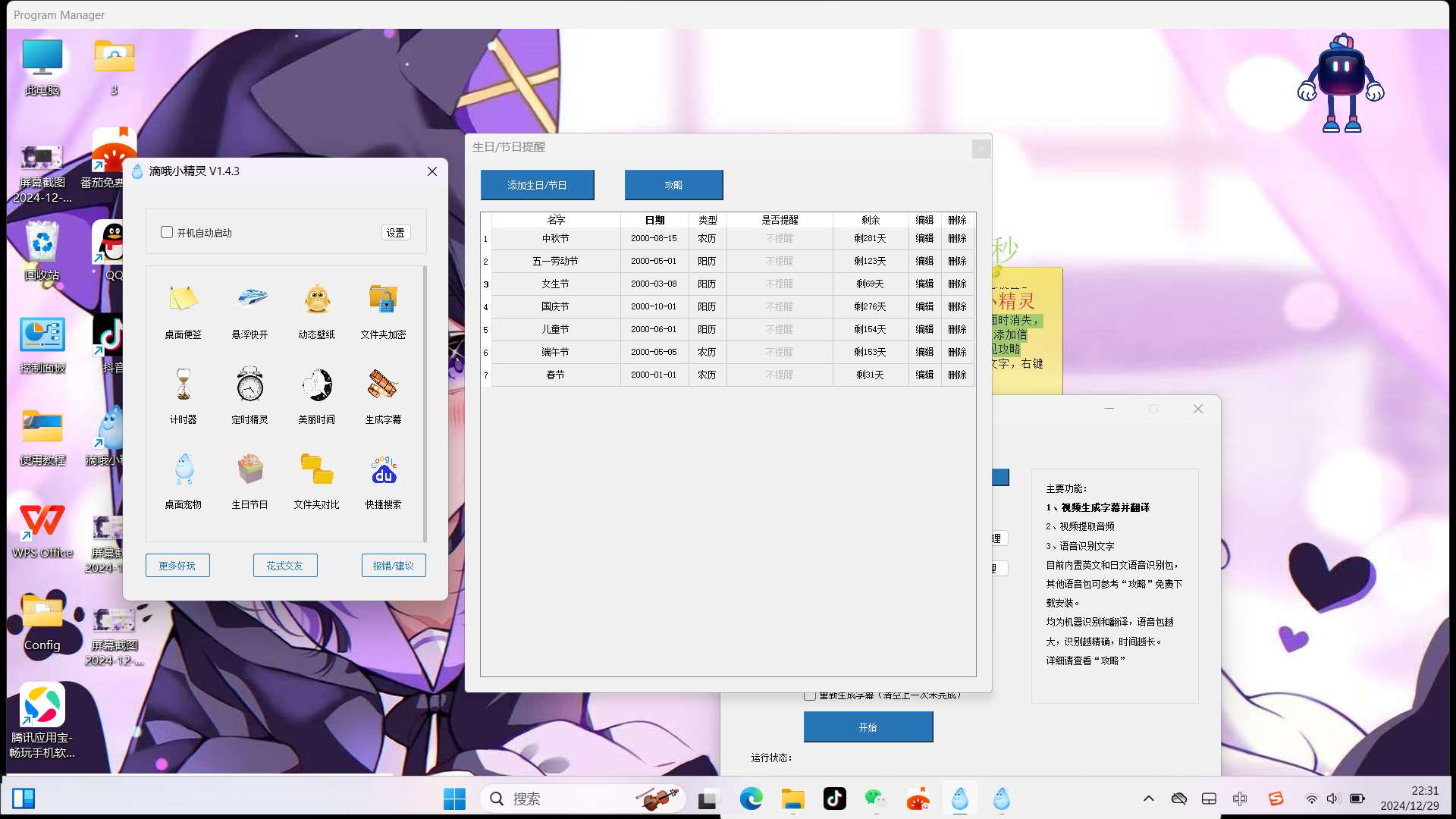
Task: Click 删除 for the 中秋节 row
Action: [957, 238]
